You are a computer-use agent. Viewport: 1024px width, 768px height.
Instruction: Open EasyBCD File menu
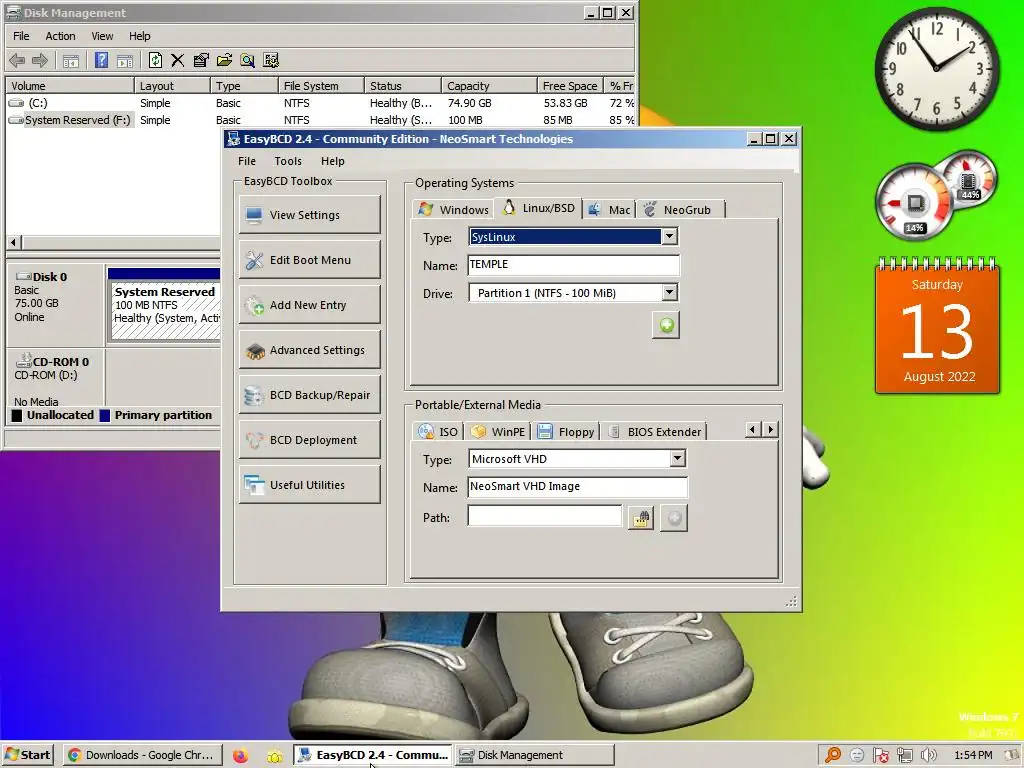[247, 161]
